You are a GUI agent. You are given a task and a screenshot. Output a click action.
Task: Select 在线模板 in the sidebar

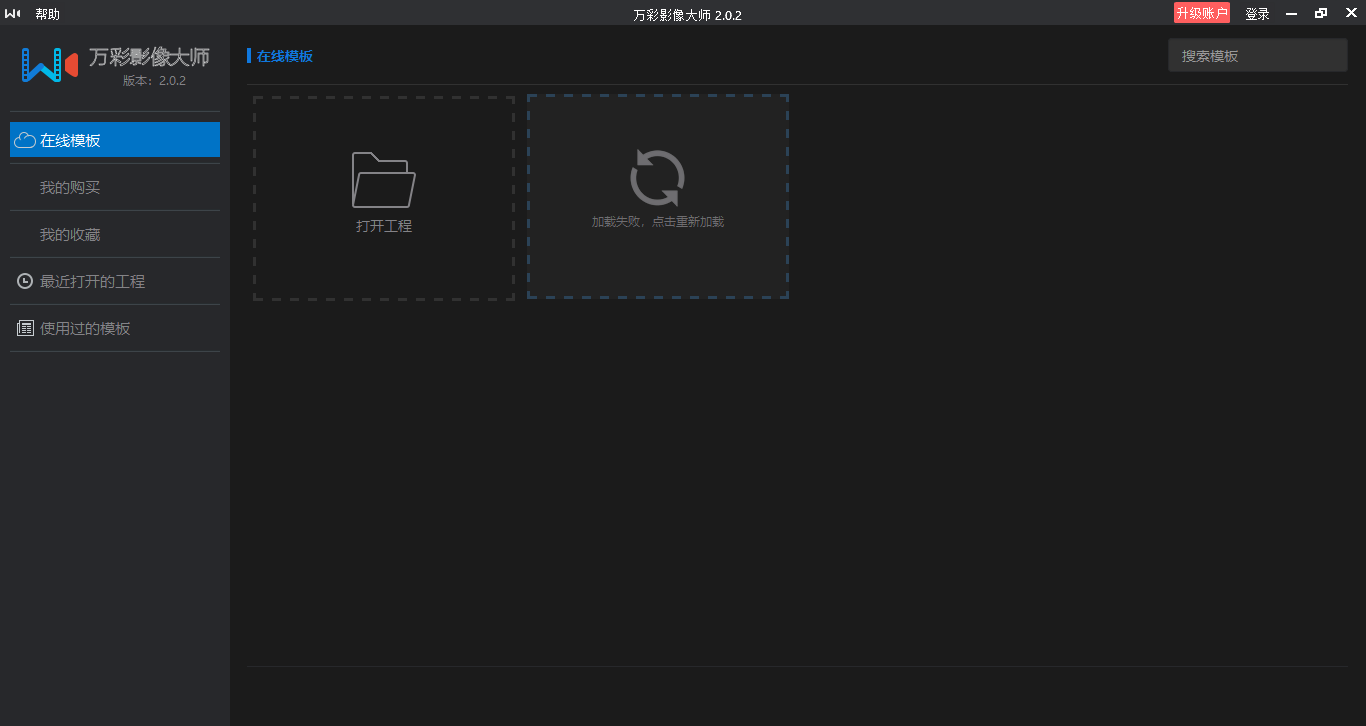coord(115,140)
